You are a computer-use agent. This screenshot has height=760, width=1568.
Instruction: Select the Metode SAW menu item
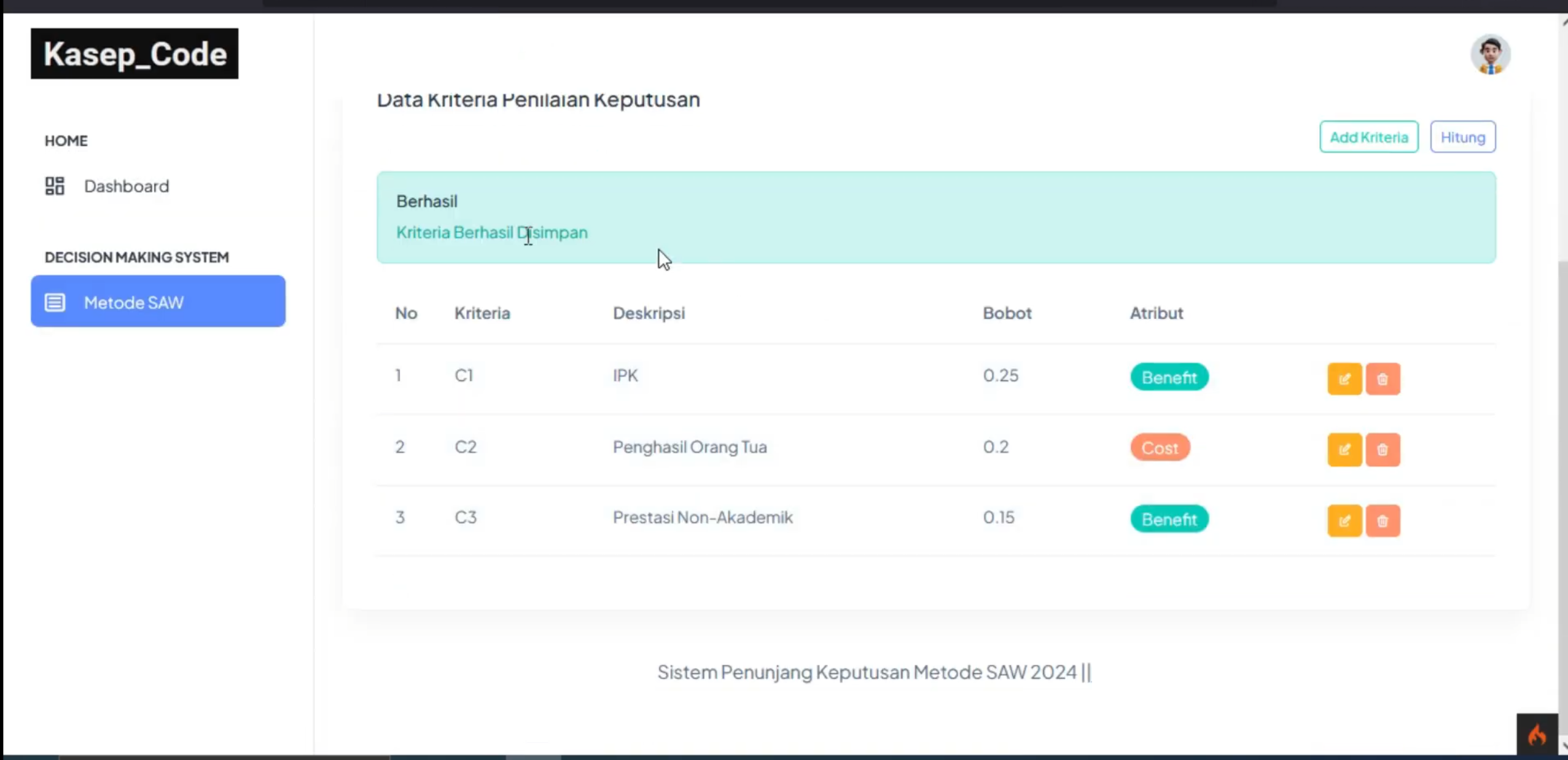(x=158, y=301)
